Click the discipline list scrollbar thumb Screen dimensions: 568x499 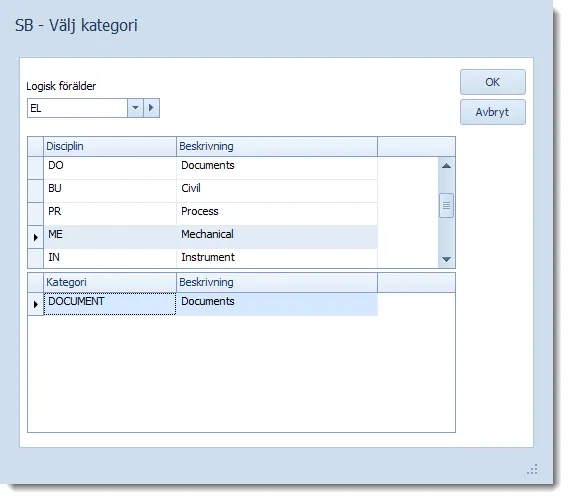[446, 205]
